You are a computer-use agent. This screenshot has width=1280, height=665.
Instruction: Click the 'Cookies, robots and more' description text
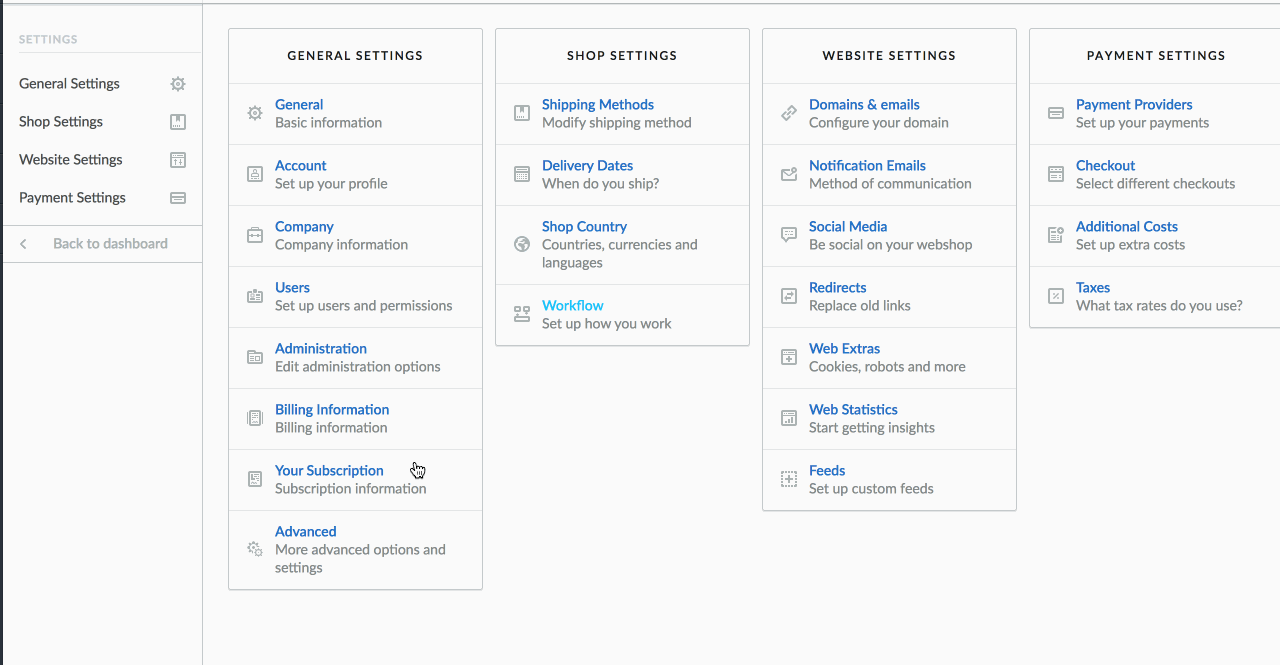[x=887, y=367]
